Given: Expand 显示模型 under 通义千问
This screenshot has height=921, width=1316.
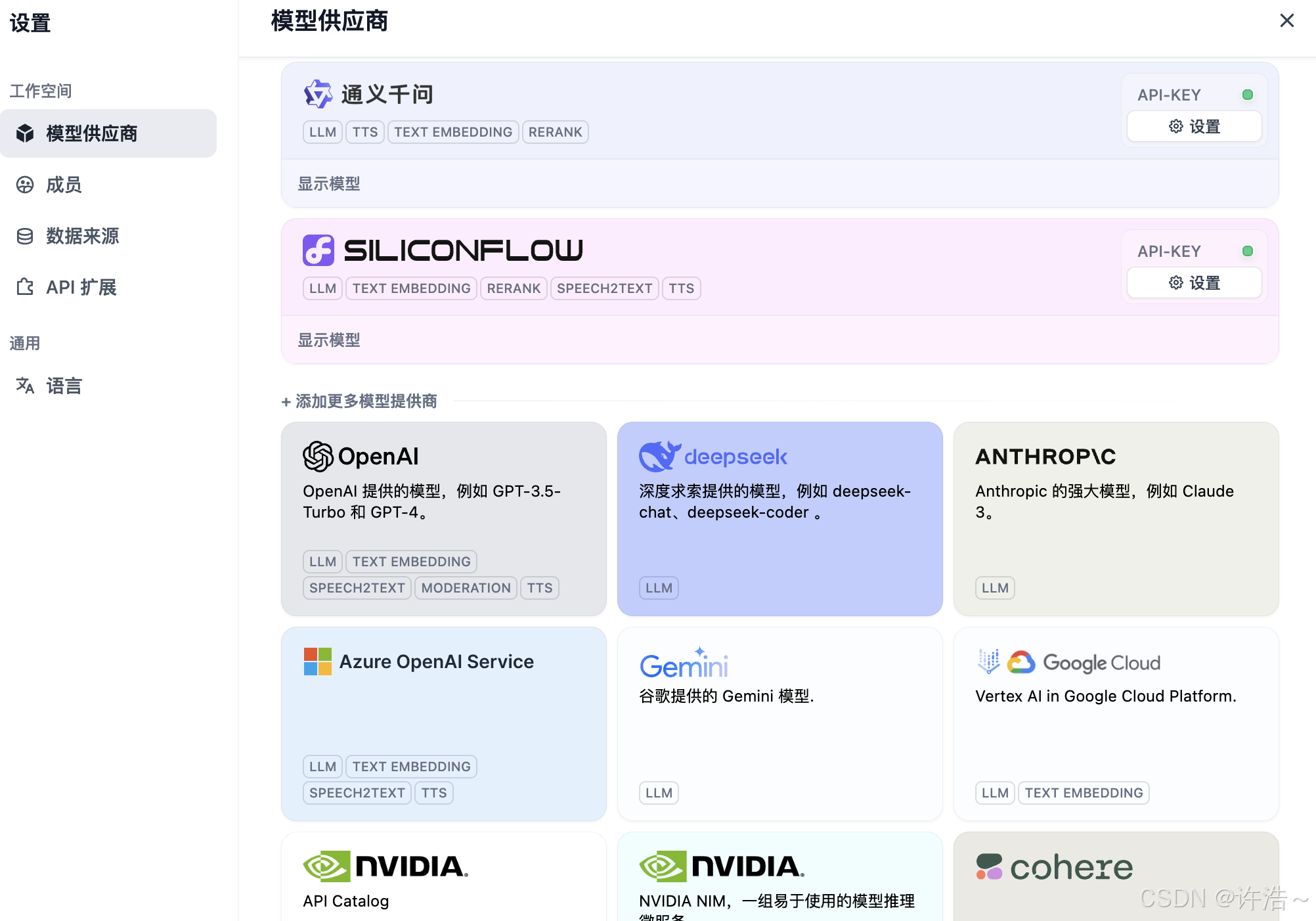Looking at the screenshot, I should tap(329, 183).
